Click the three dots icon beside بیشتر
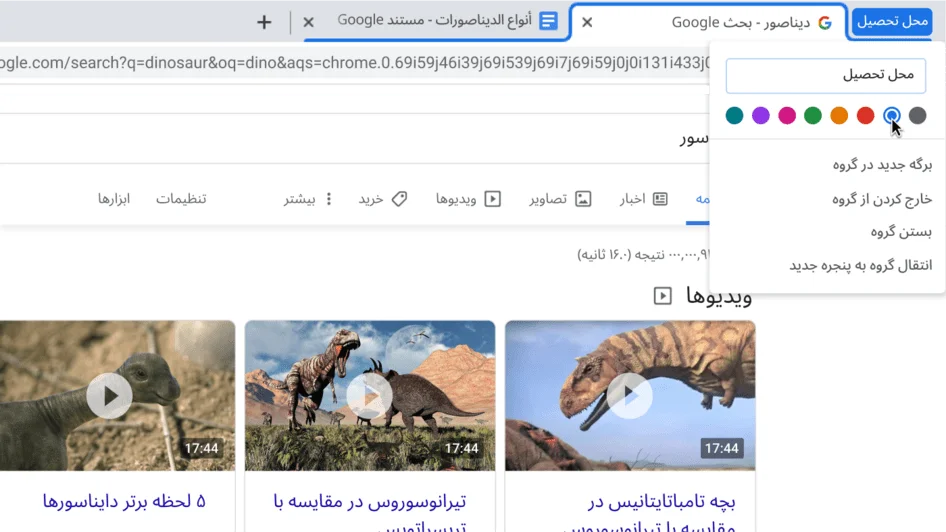Image resolution: width=946 pixels, height=532 pixels. pyautogui.click(x=329, y=199)
